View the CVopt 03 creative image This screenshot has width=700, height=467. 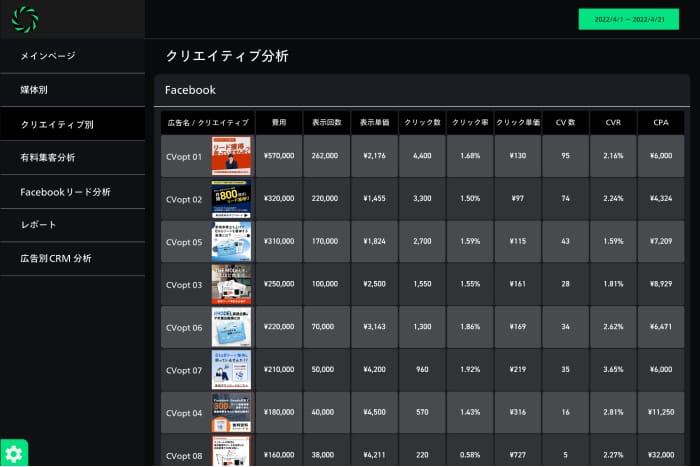point(231,285)
